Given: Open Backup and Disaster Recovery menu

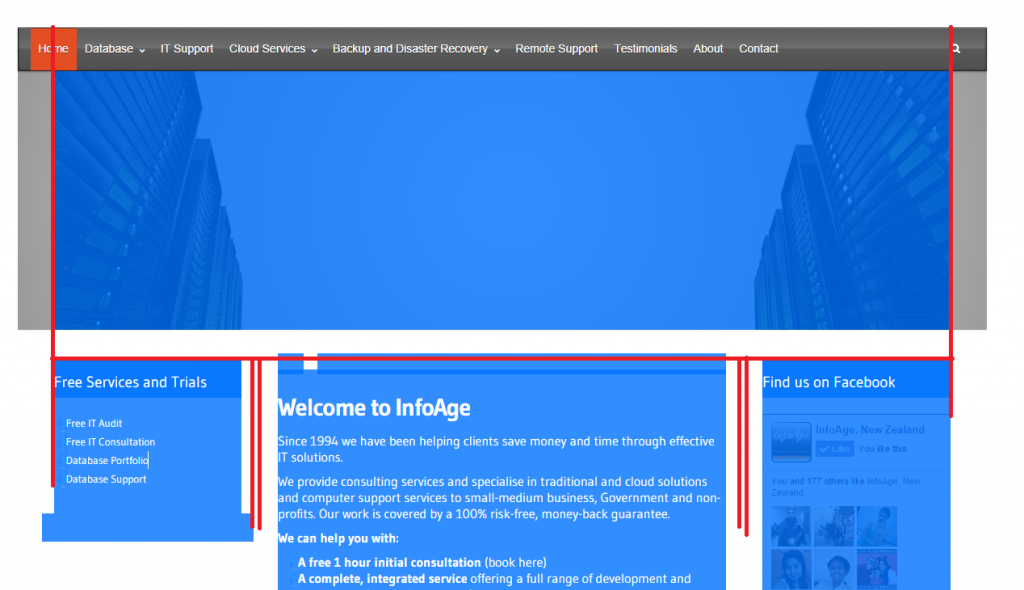Looking at the screenshot, I should (x=410, y=49).
